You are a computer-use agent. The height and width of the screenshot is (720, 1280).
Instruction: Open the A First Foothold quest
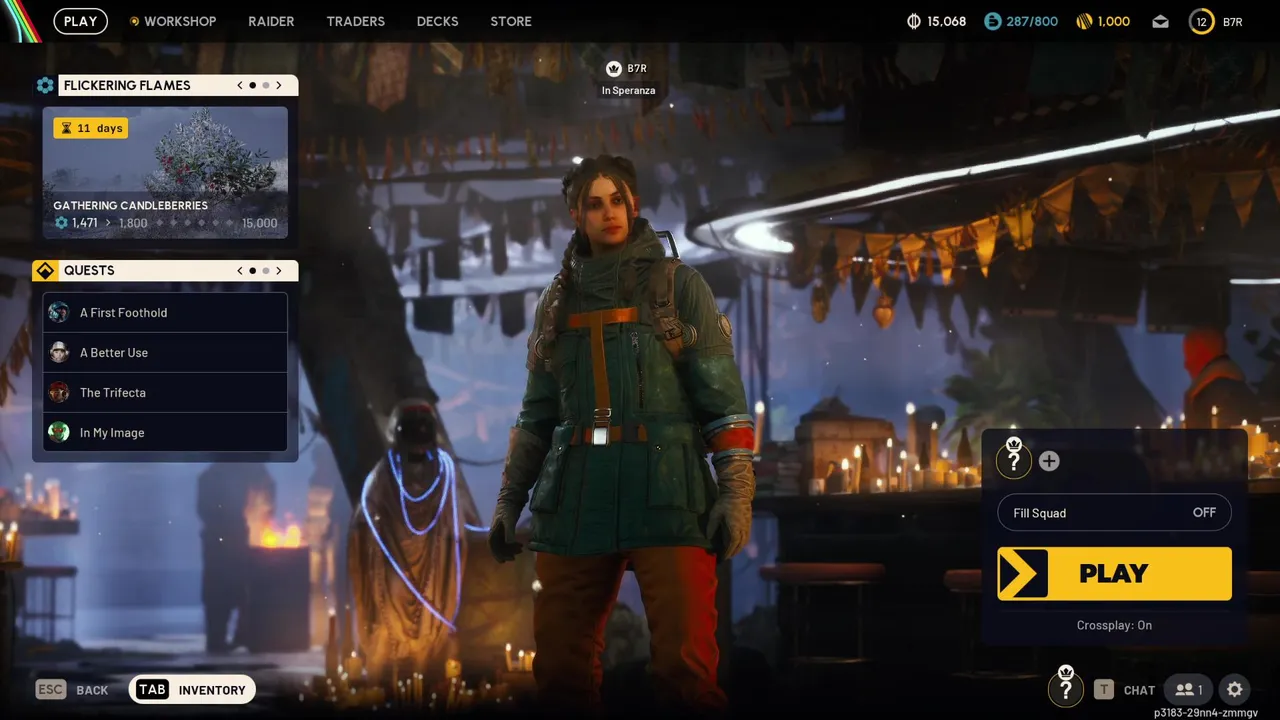click(165, 312)
